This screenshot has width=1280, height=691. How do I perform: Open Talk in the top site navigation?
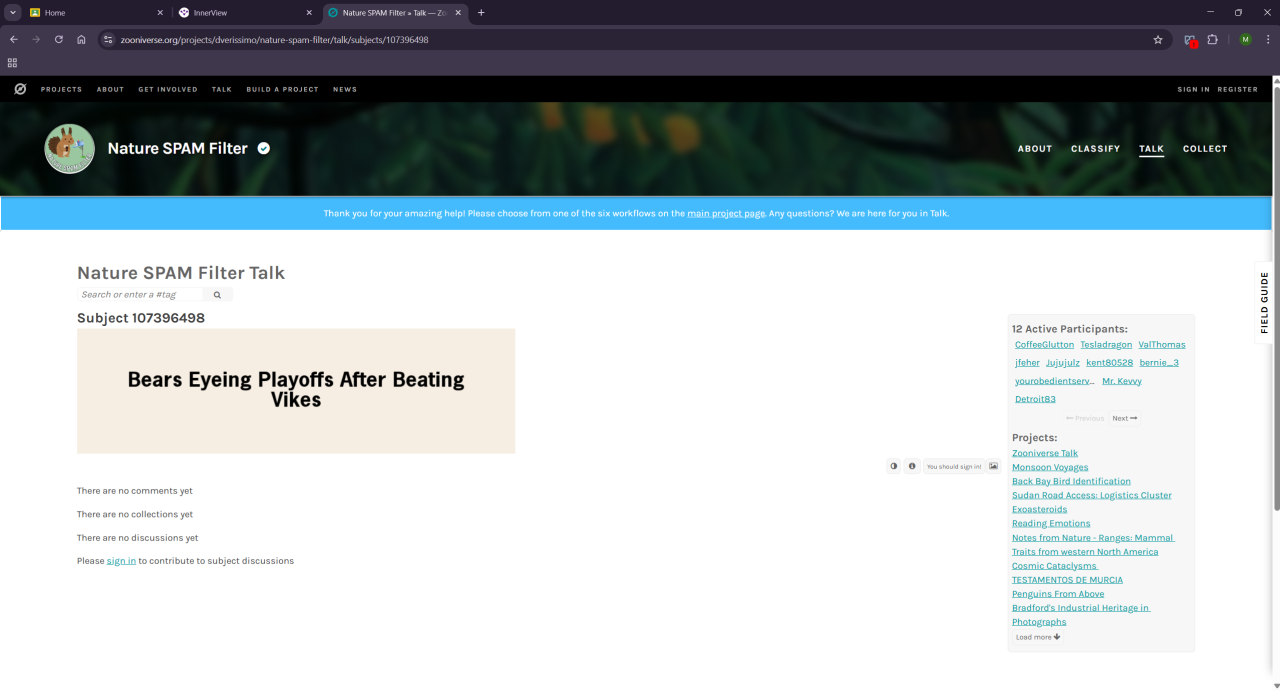(x=222, y=89)
